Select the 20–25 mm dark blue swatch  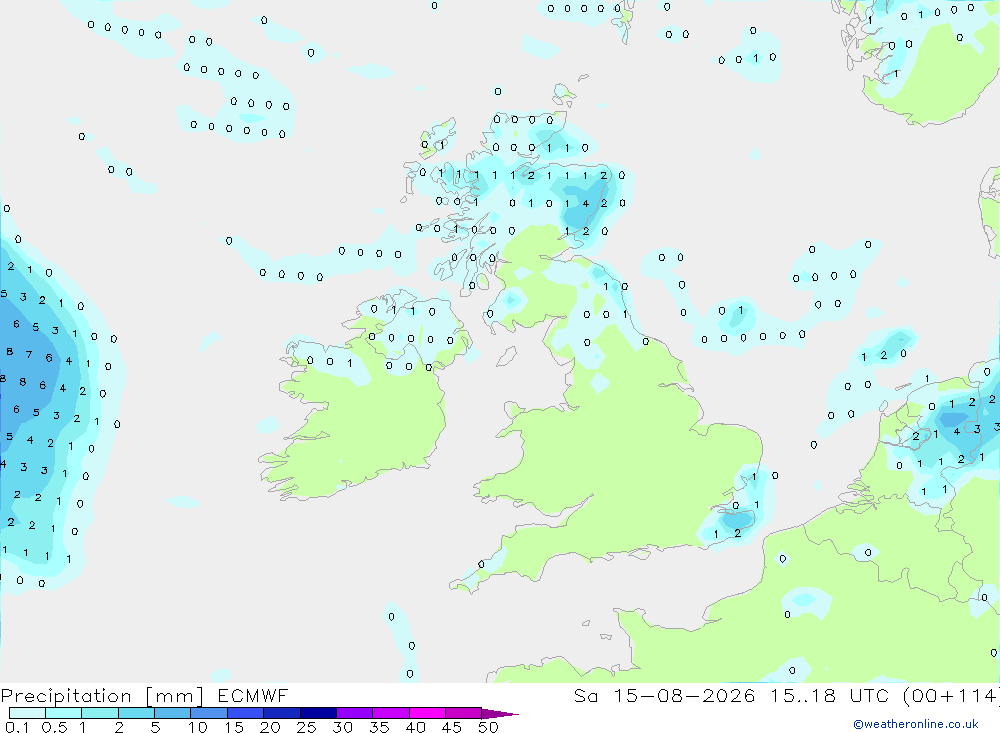point(281,713)
